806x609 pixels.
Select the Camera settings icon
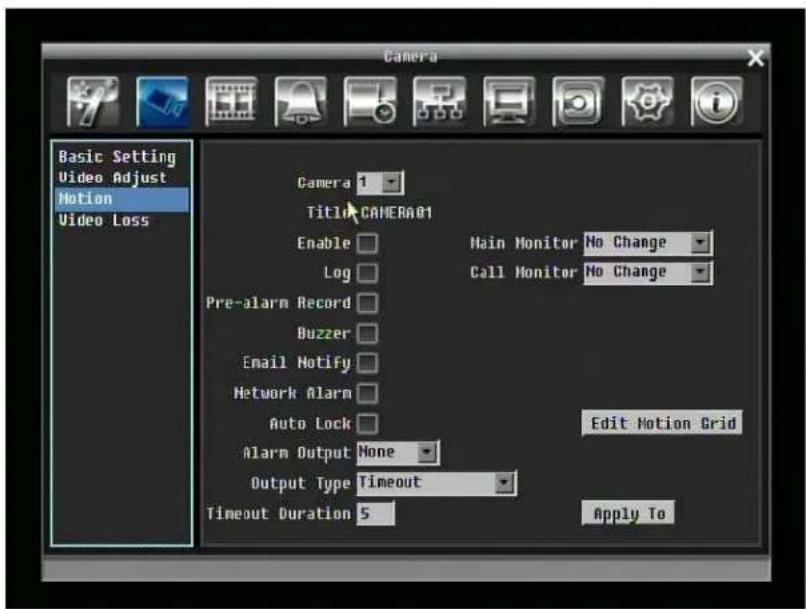[162, 101]
